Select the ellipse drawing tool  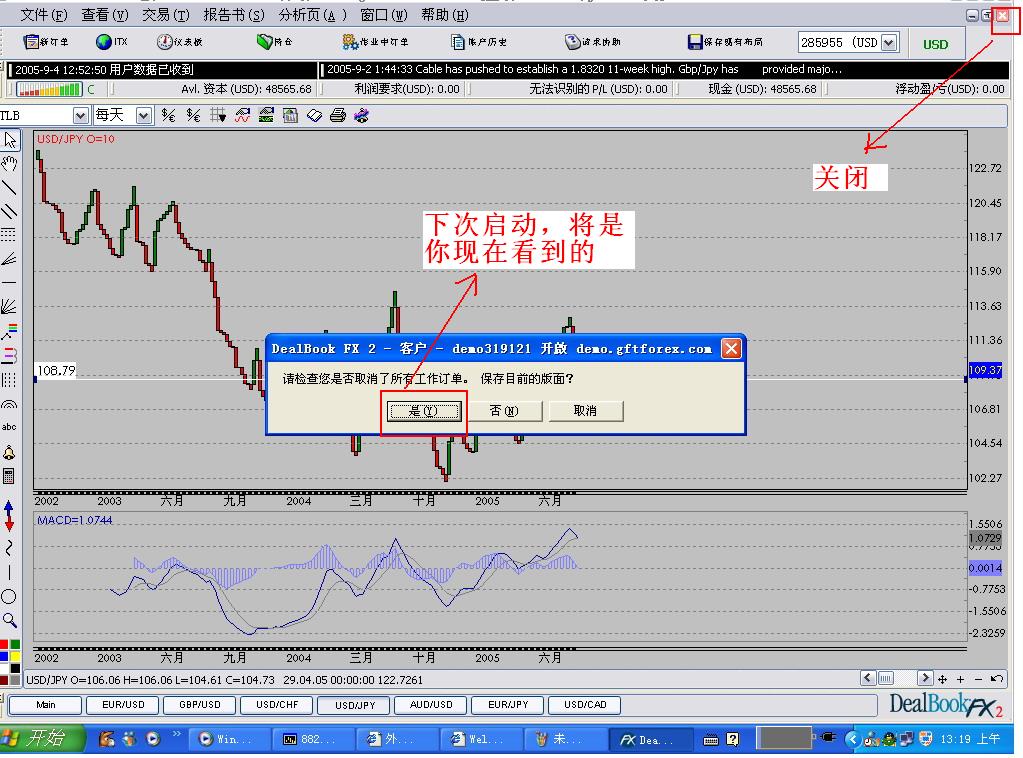pyautogui.click(x=9, y=596)
